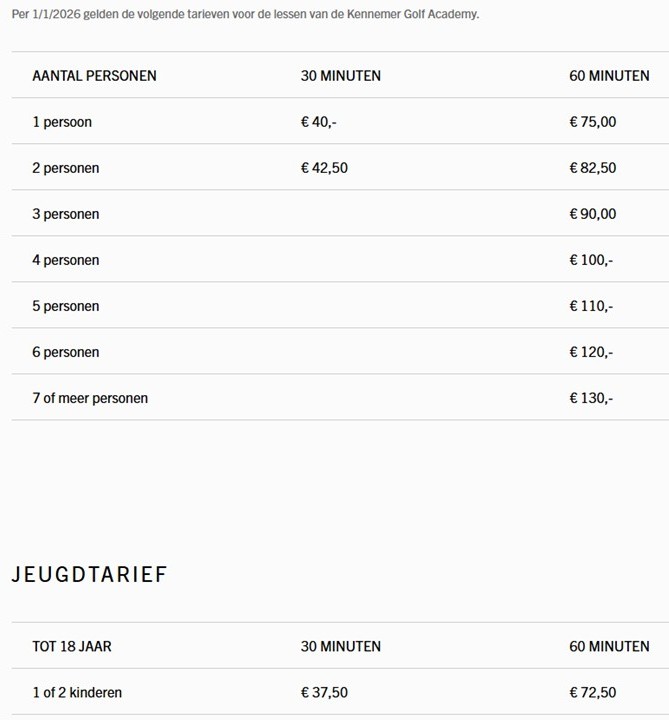
Task: Click the € 82,50 price cell
Action: 593,168
